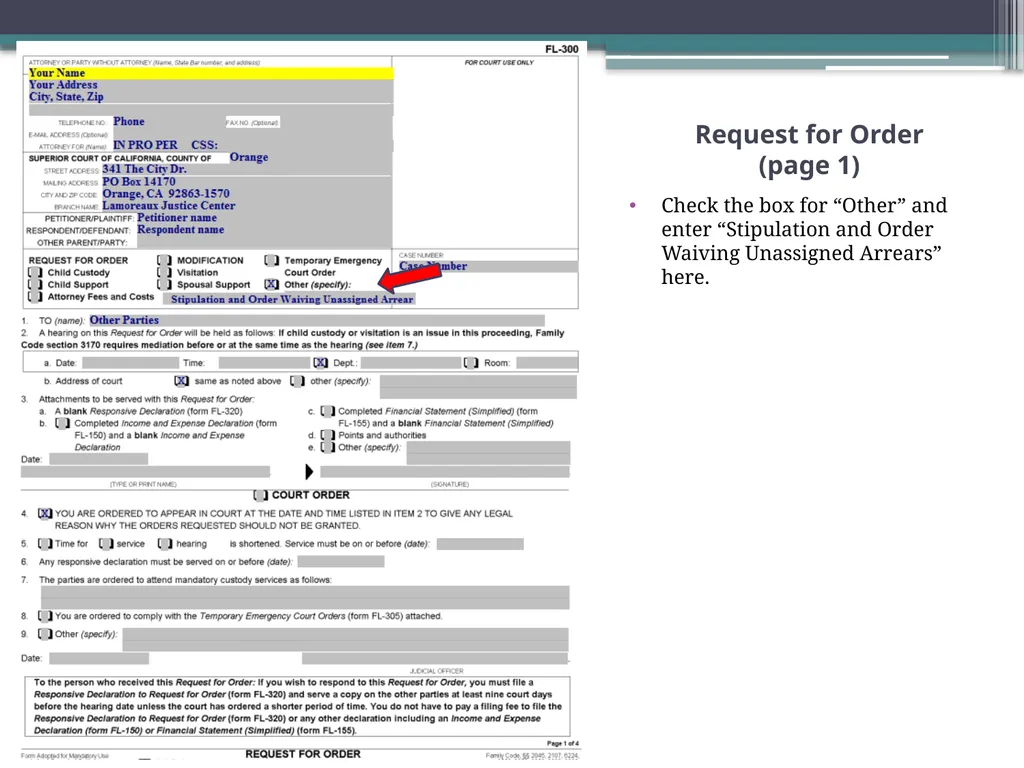The width and height of the screenshot is (1024, 768).
Task: Click the Your Address field
Action: [210, 85]
